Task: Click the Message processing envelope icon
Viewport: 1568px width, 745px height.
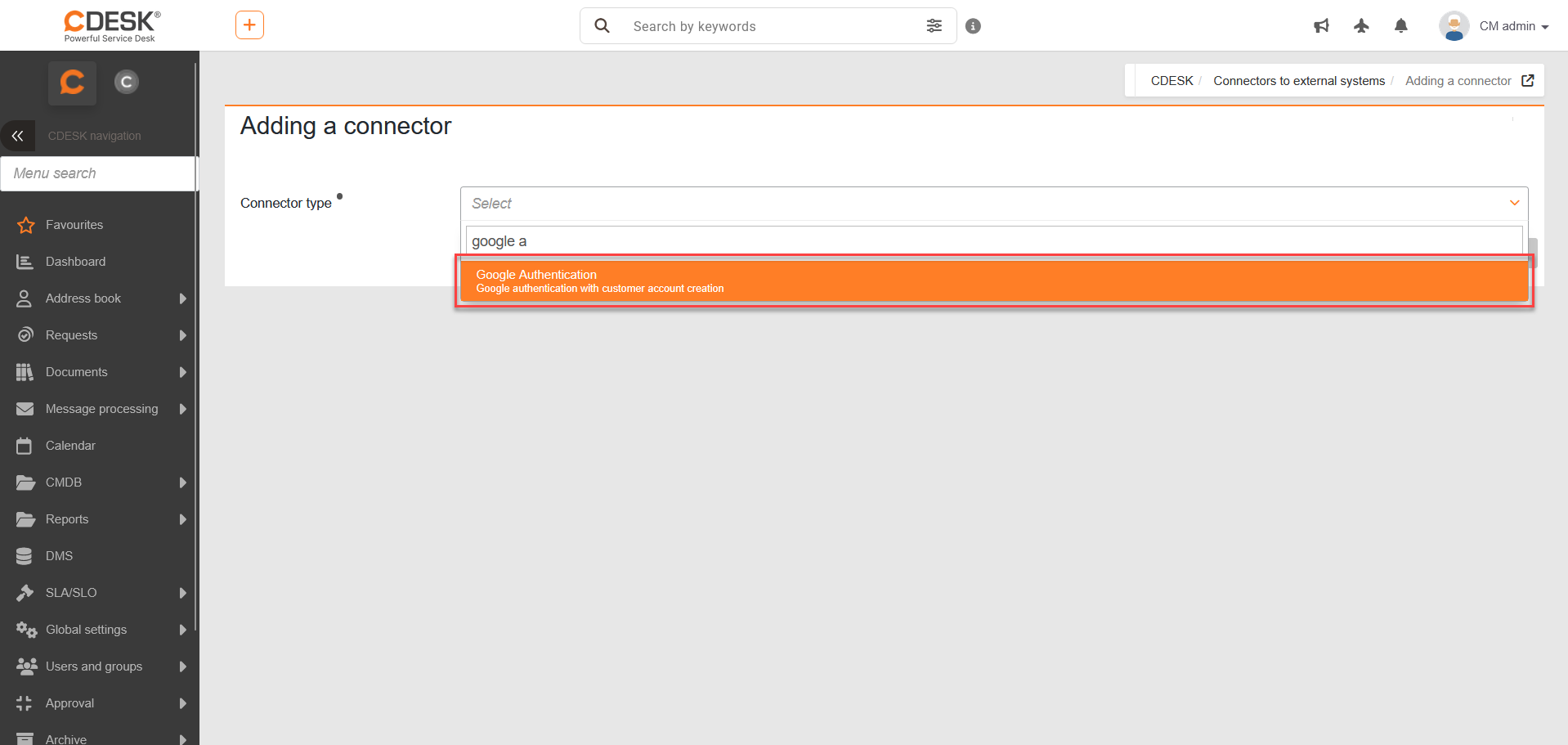Action: tap(25, 409)
